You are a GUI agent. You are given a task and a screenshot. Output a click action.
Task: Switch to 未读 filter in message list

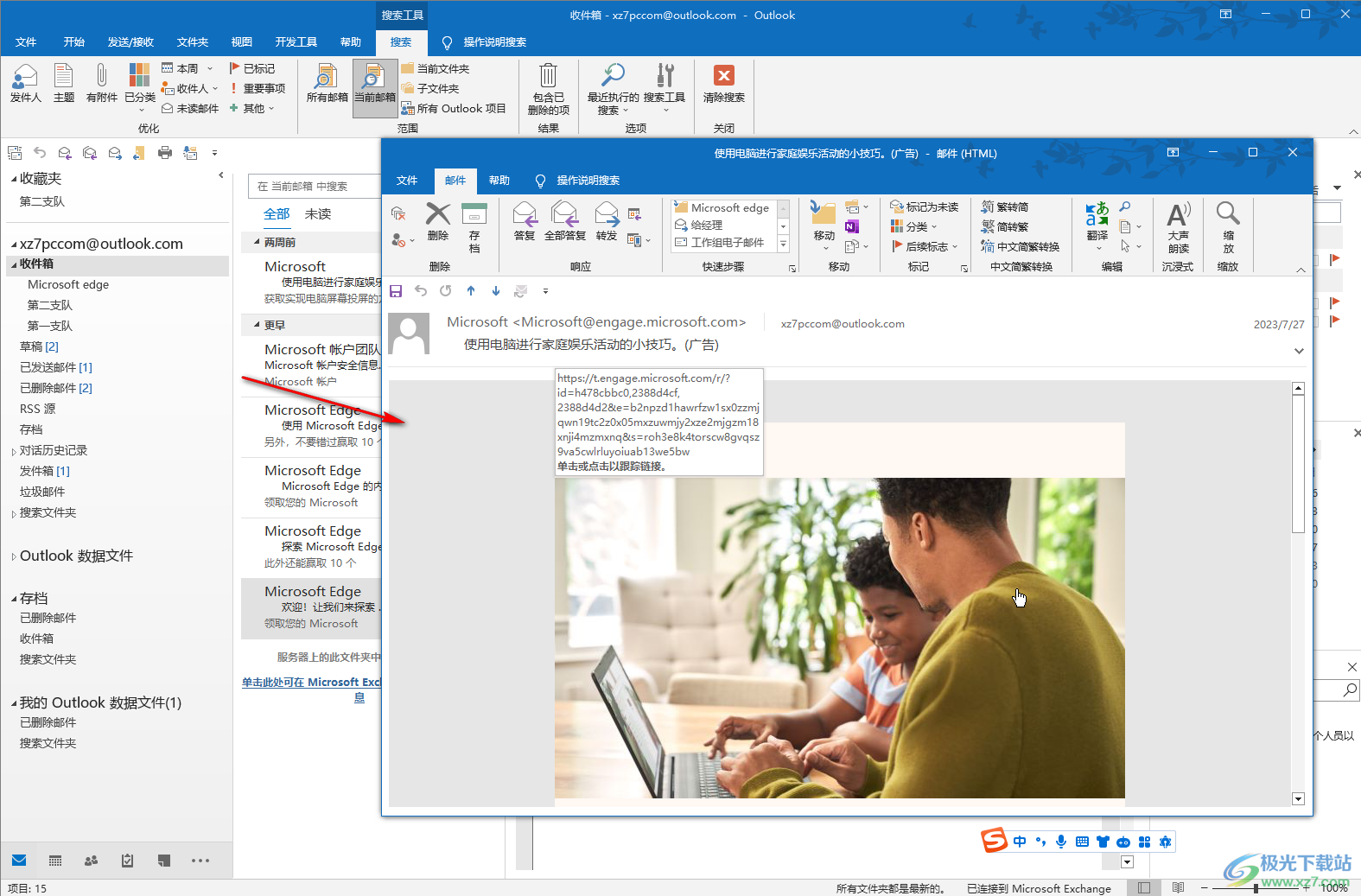tap(318, 214)
